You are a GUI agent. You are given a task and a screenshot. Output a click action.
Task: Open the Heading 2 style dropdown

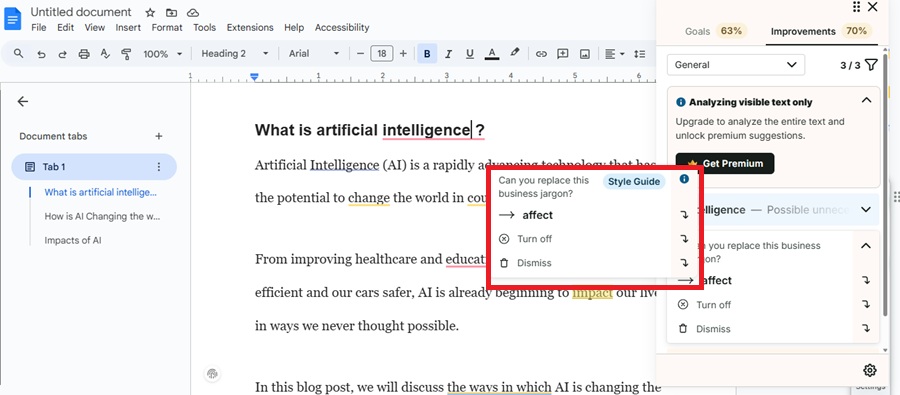(x=235, y=53)
